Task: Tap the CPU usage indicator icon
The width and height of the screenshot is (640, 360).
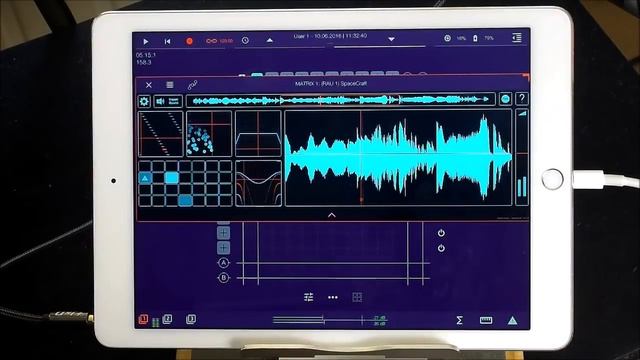Action: click(447, 38)
